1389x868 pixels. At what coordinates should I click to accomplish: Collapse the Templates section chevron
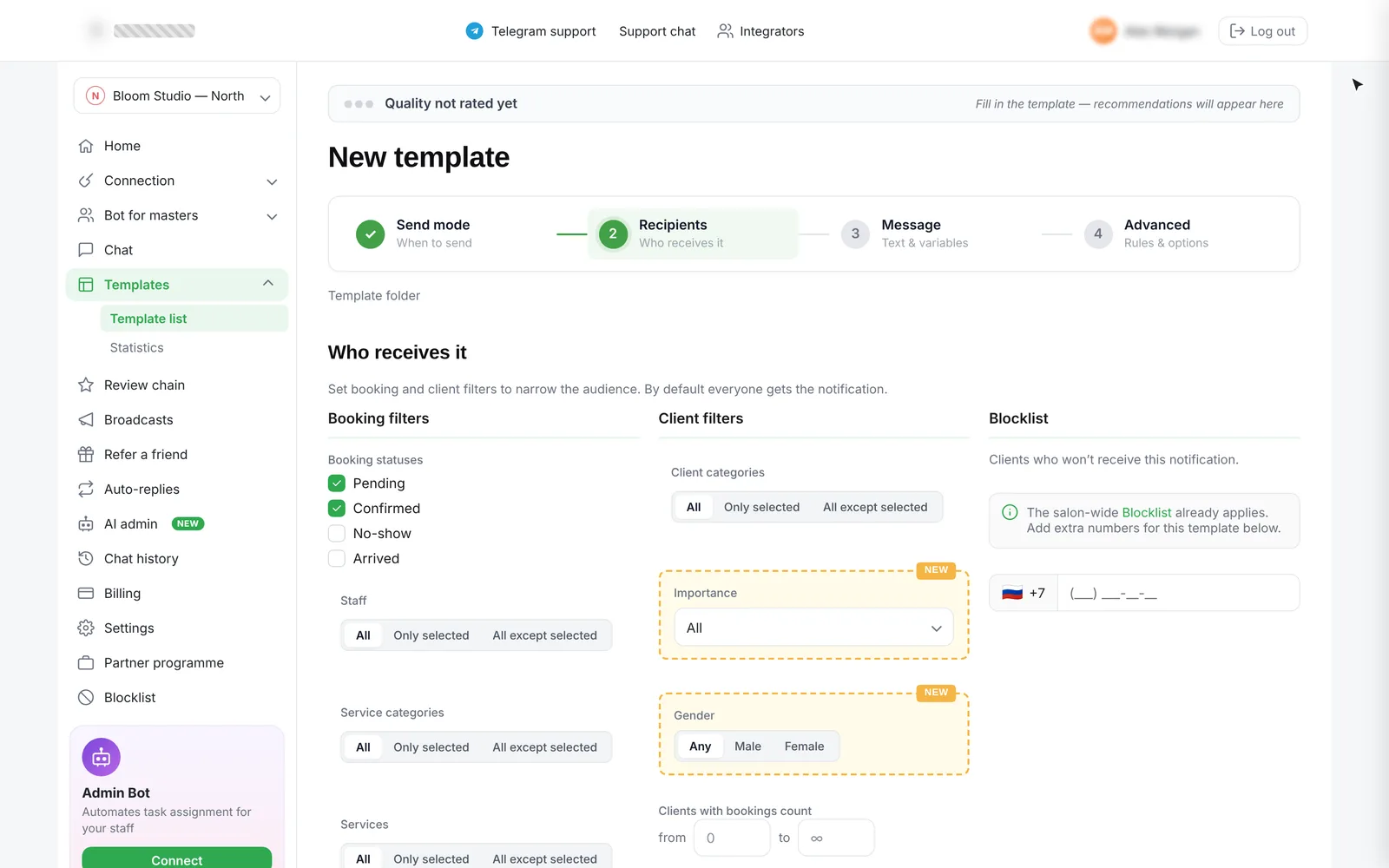coord(268,284)
